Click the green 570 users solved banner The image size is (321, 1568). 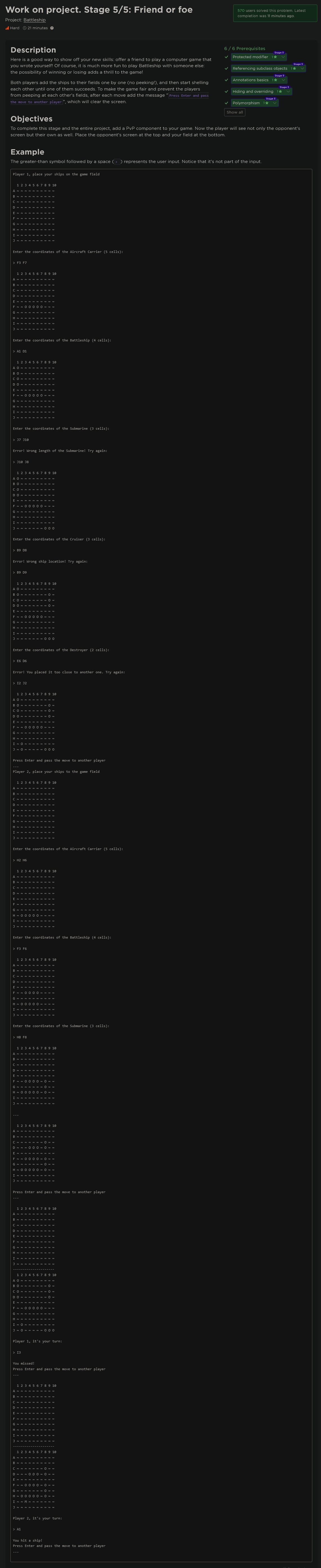click(x=274, y=13)
